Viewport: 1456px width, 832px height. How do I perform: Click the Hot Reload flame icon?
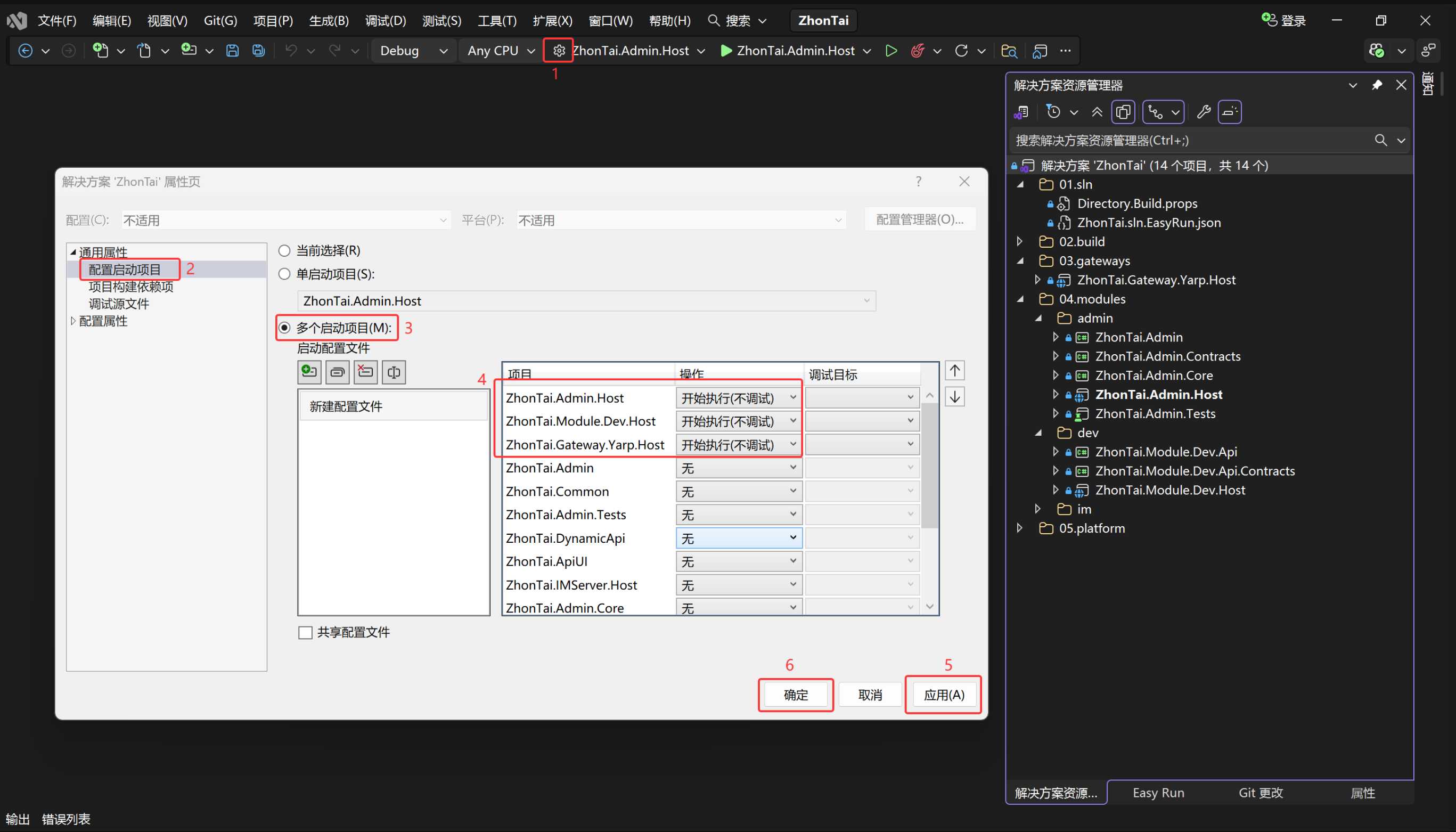click(918, 51)
